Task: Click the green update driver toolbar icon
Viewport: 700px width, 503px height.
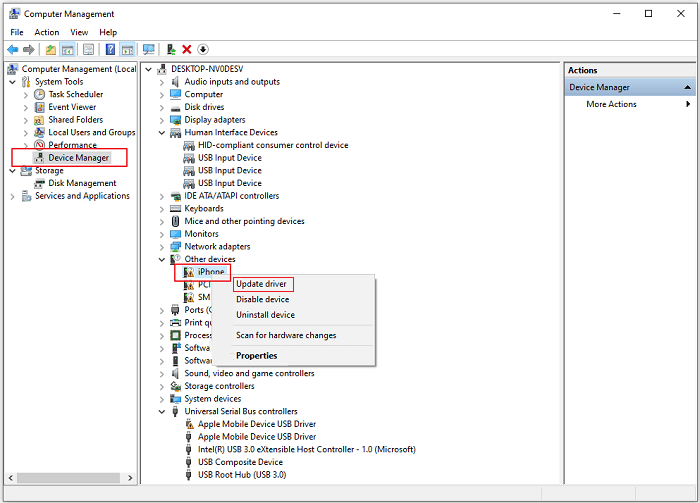Action: click(172, 49)
